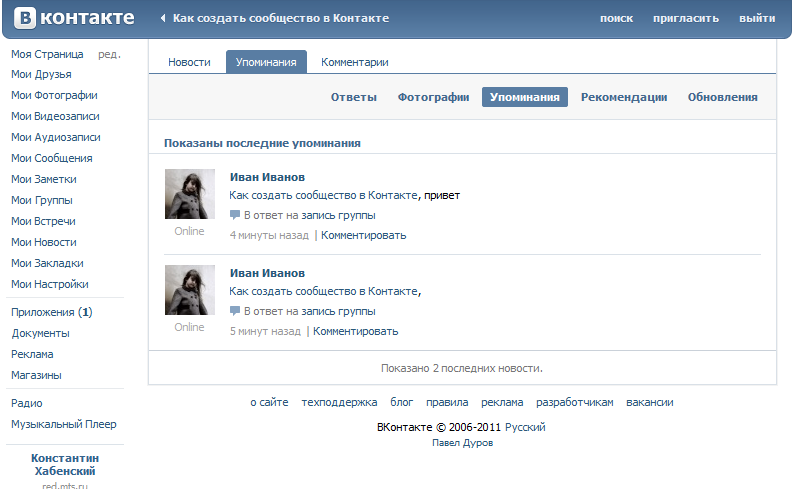Screen dimensions: 799x489
Task: Click Показано 2 последних новости text
Action: (x=462, y=368)
